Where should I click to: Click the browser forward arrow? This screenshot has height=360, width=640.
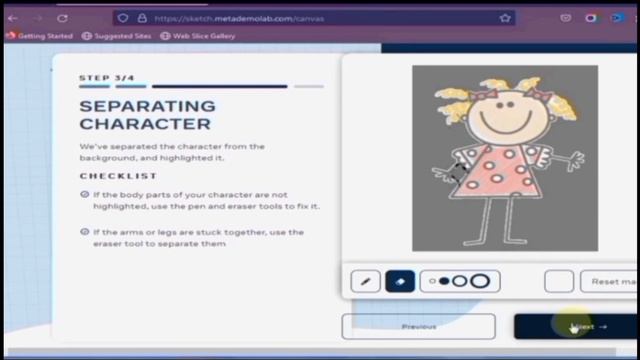pos(37,18)
